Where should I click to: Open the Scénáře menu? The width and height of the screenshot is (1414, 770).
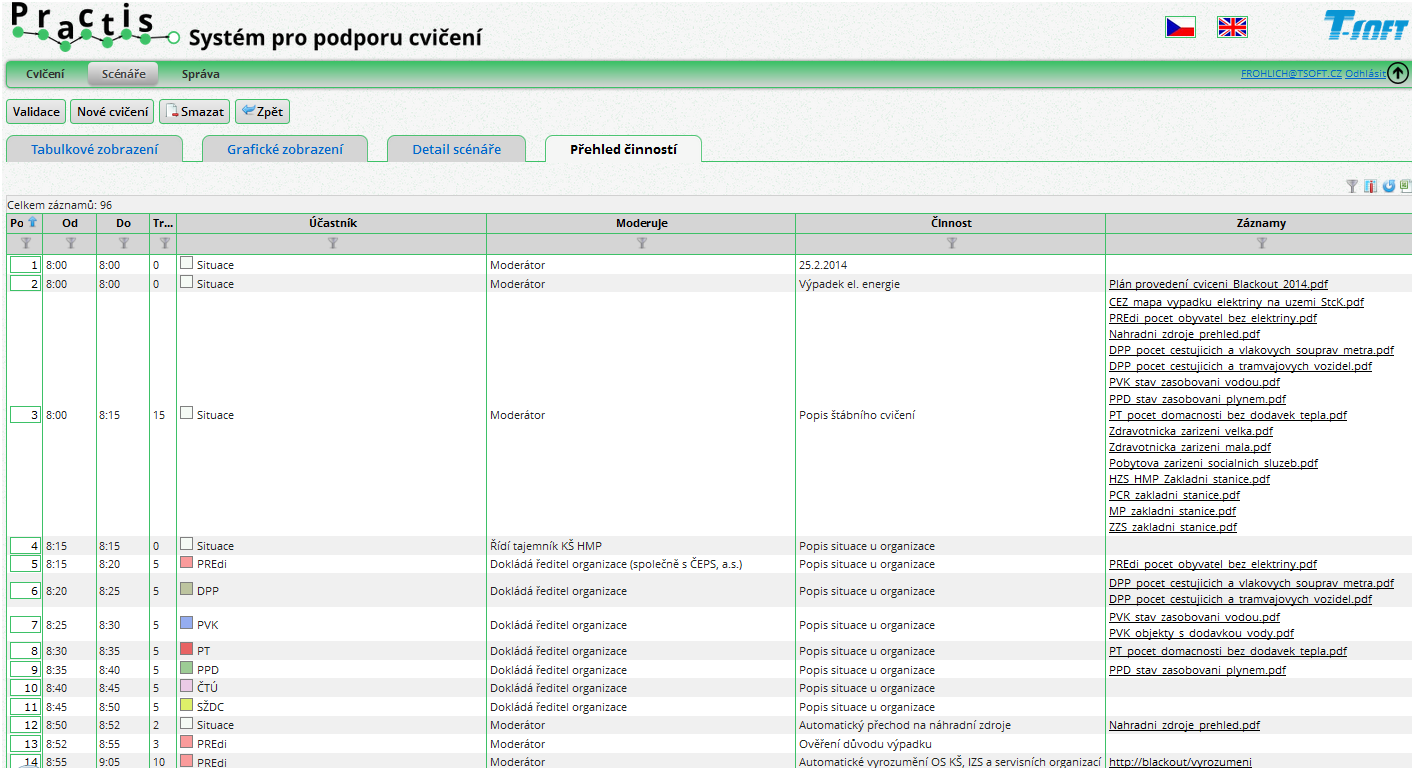(x=123, y=74)
